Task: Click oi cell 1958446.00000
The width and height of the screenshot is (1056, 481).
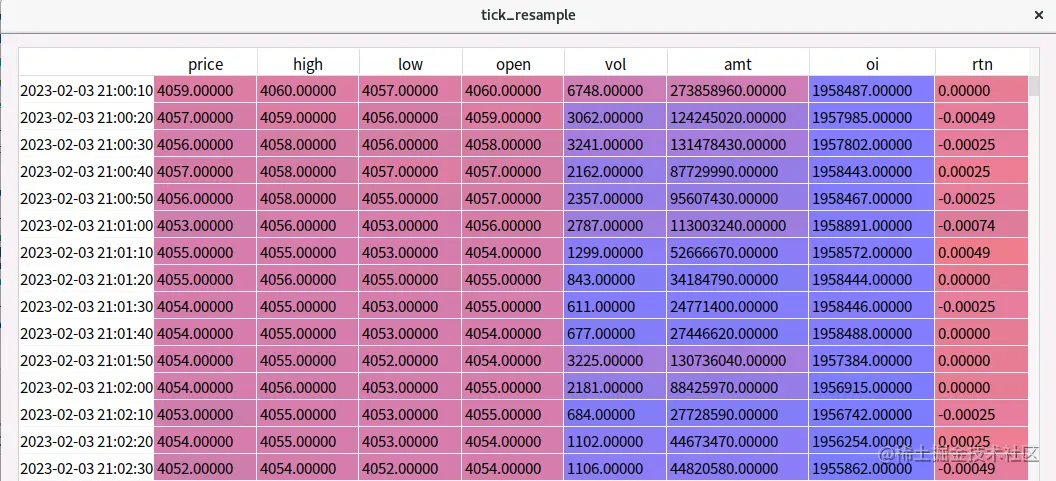Action: (x=872, y=306)
